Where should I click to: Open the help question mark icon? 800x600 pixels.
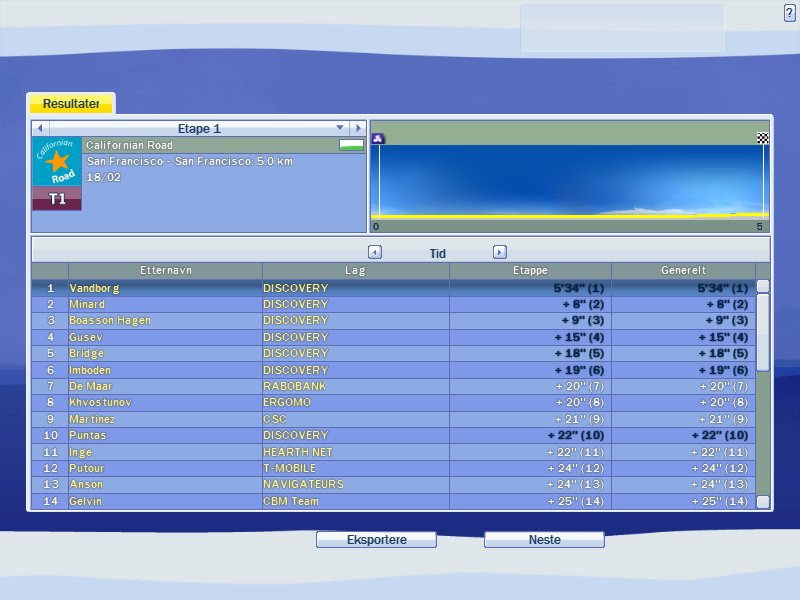point(789,12)
